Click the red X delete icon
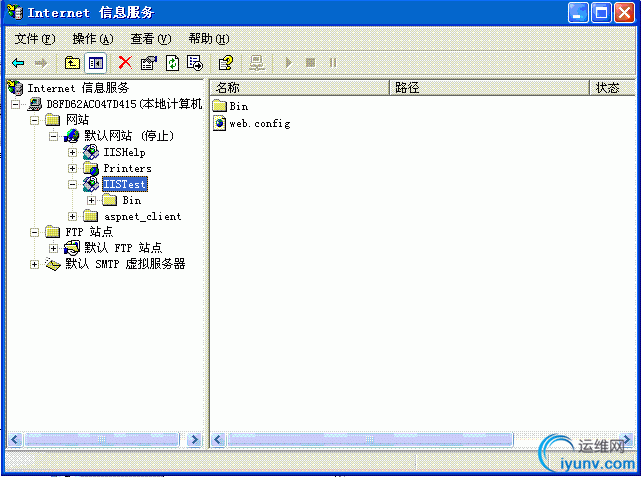The width and height of the screenshot is (641, 480). [125, 63]
